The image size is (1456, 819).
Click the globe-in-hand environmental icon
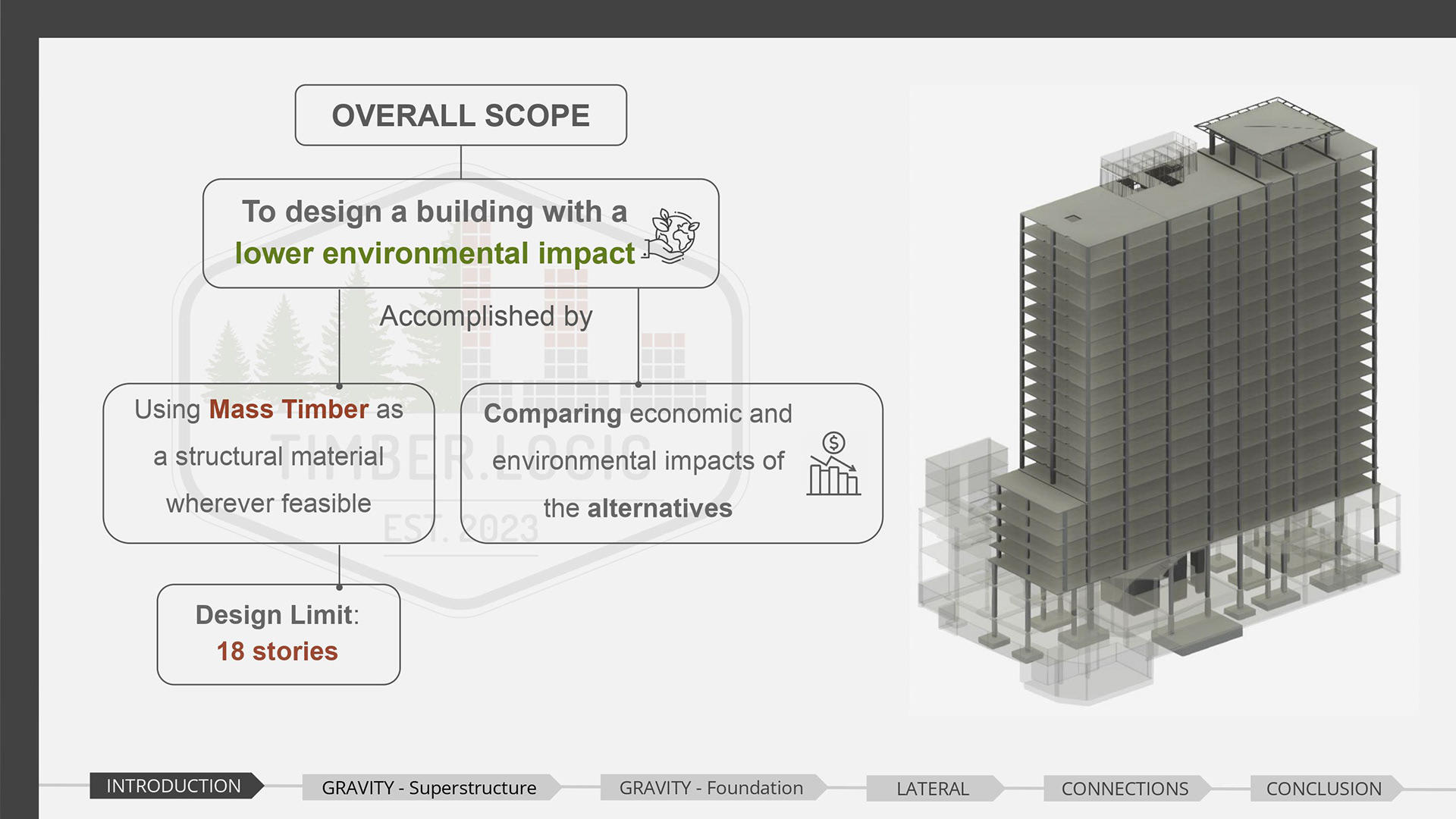672,236
